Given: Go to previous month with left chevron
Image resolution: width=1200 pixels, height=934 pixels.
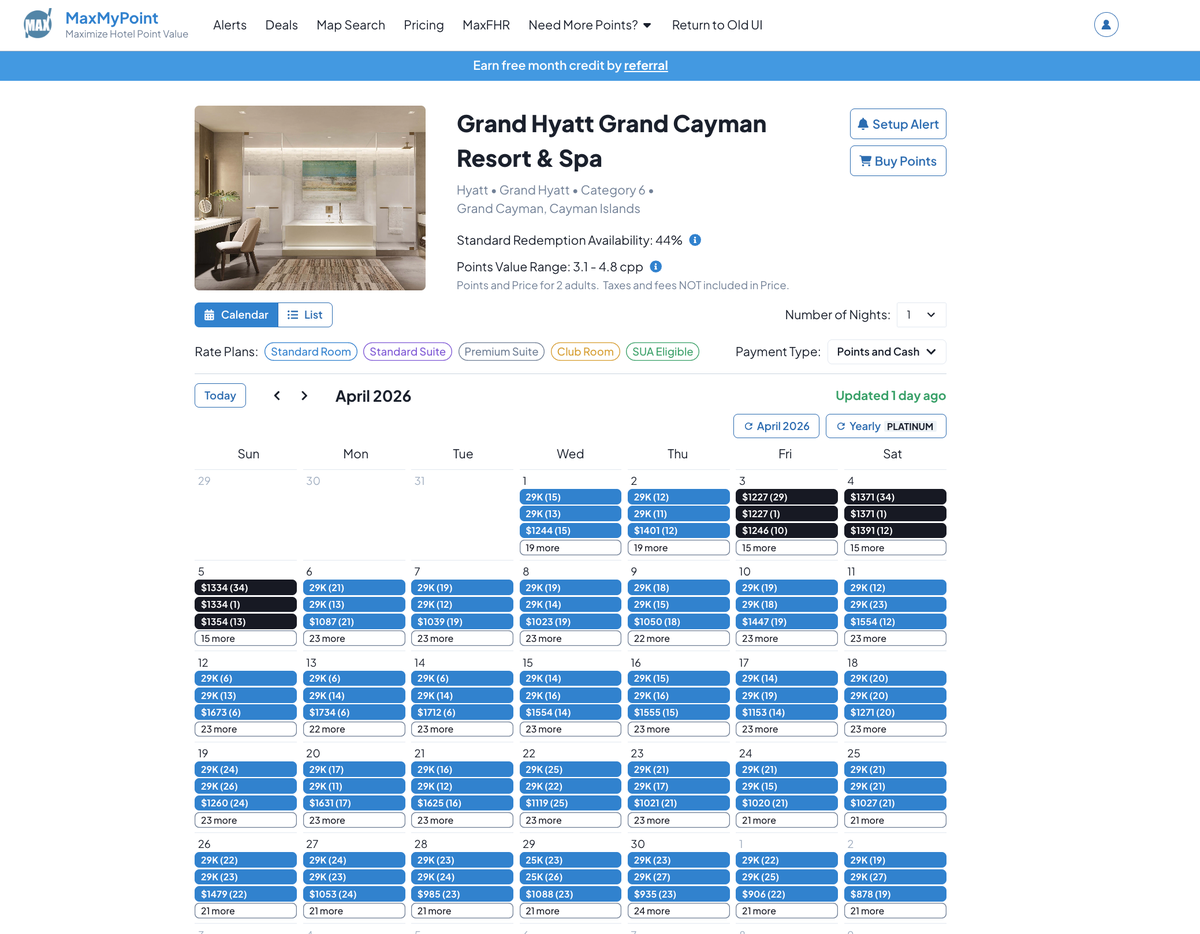Looking at the screenshot, I should coord(277,396).
